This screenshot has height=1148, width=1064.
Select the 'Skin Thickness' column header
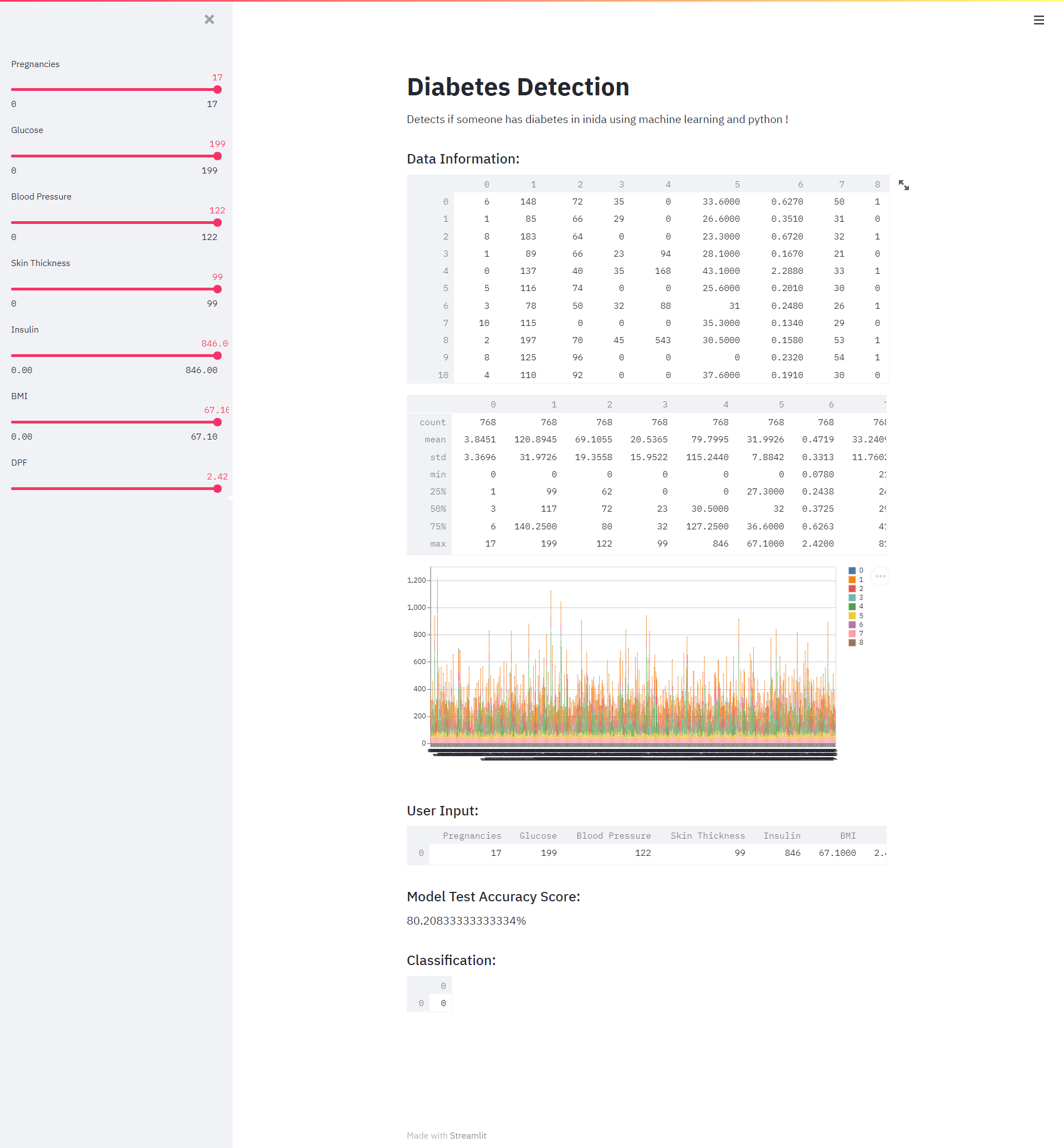click(707, 835)
